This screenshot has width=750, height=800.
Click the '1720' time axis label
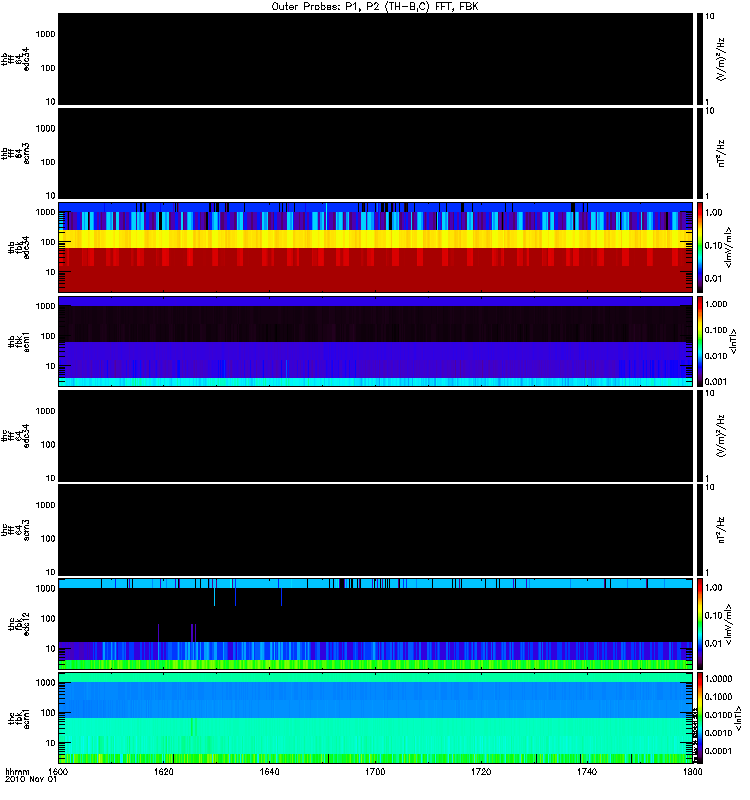pos(481,771)
